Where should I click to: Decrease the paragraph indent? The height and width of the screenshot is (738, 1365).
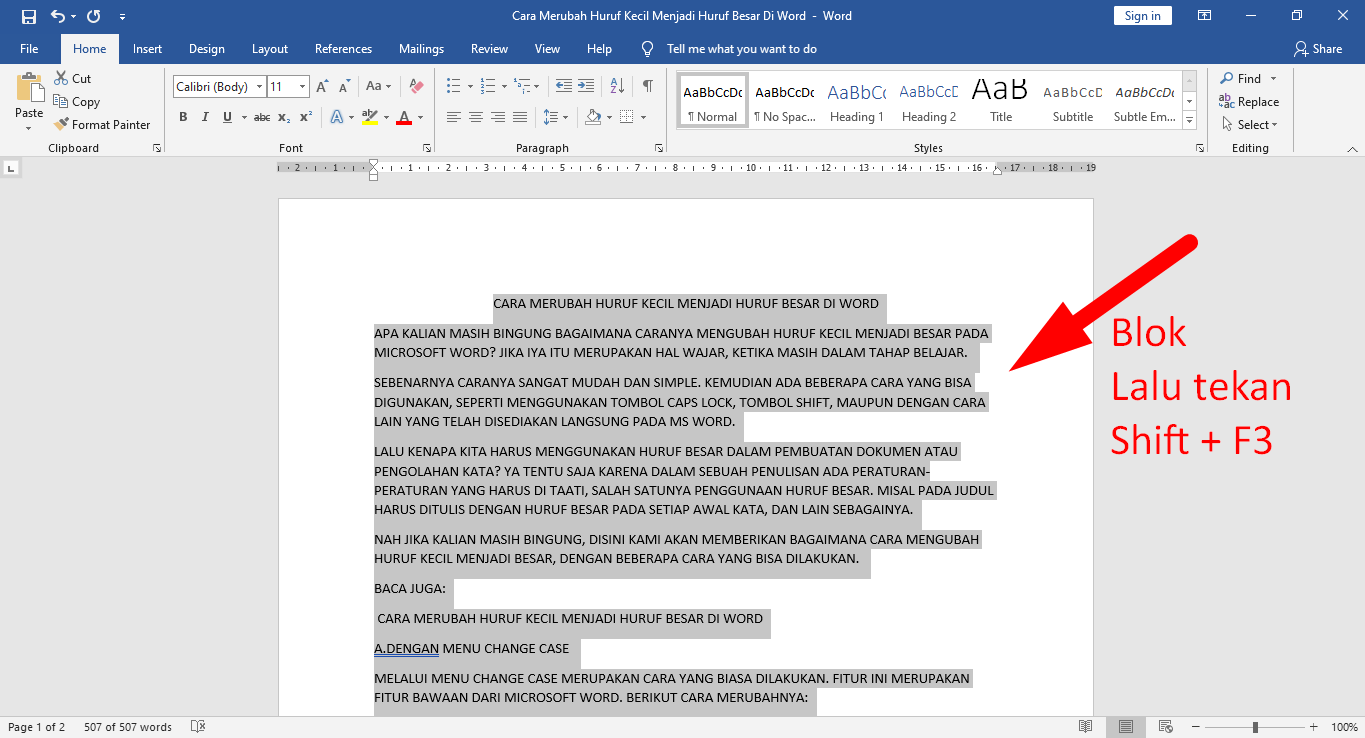point(563,87)
